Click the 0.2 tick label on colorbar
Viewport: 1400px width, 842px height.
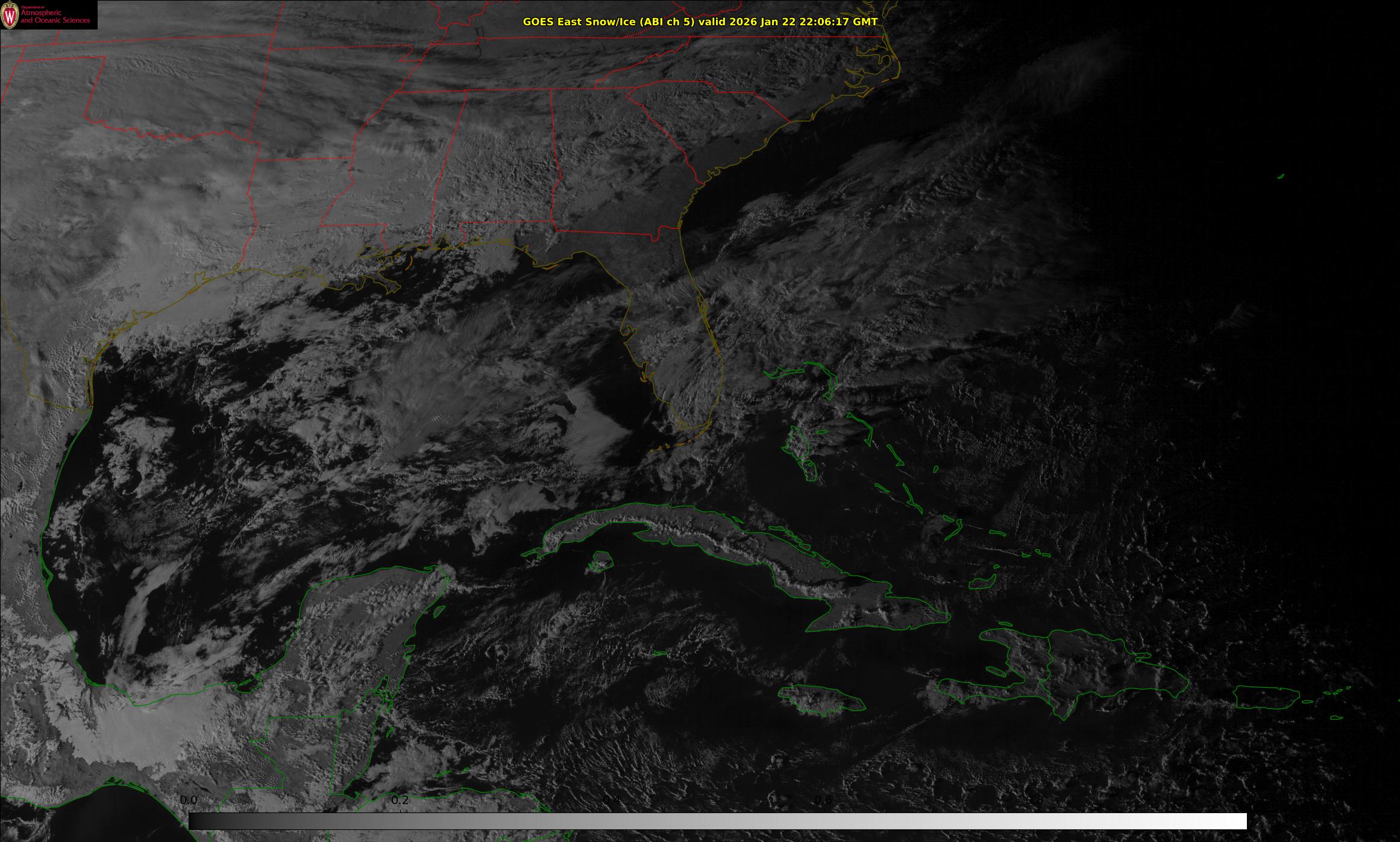pos(400,800)
